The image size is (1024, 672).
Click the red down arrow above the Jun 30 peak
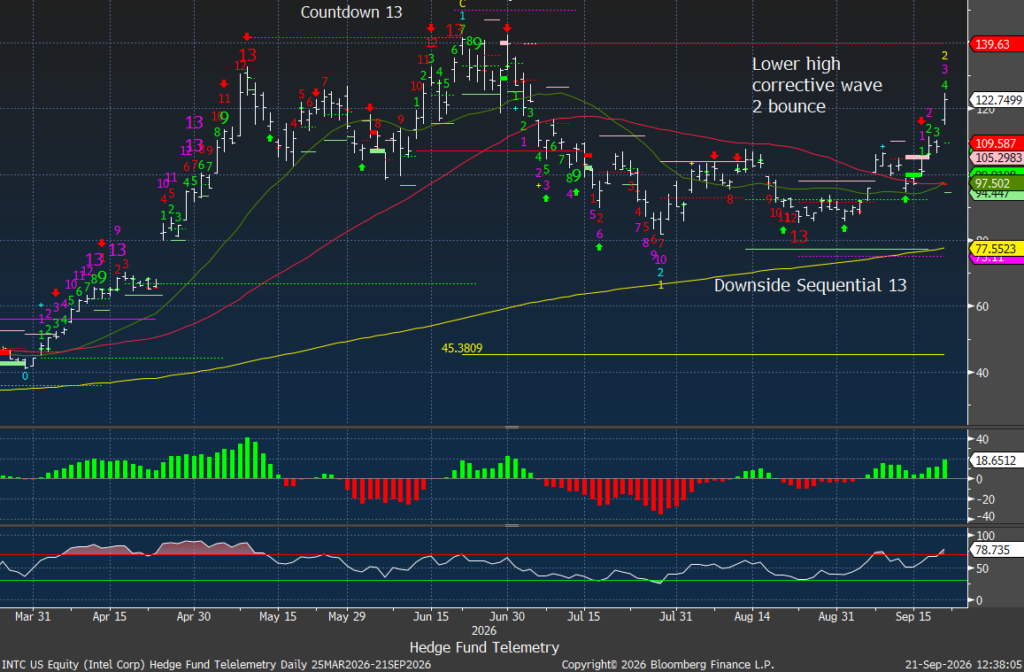click(x=507, y=28)
